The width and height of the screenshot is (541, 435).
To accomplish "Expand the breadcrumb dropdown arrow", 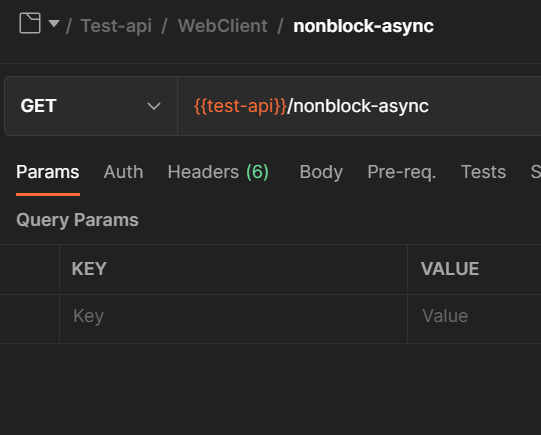I will click(54, 23).
